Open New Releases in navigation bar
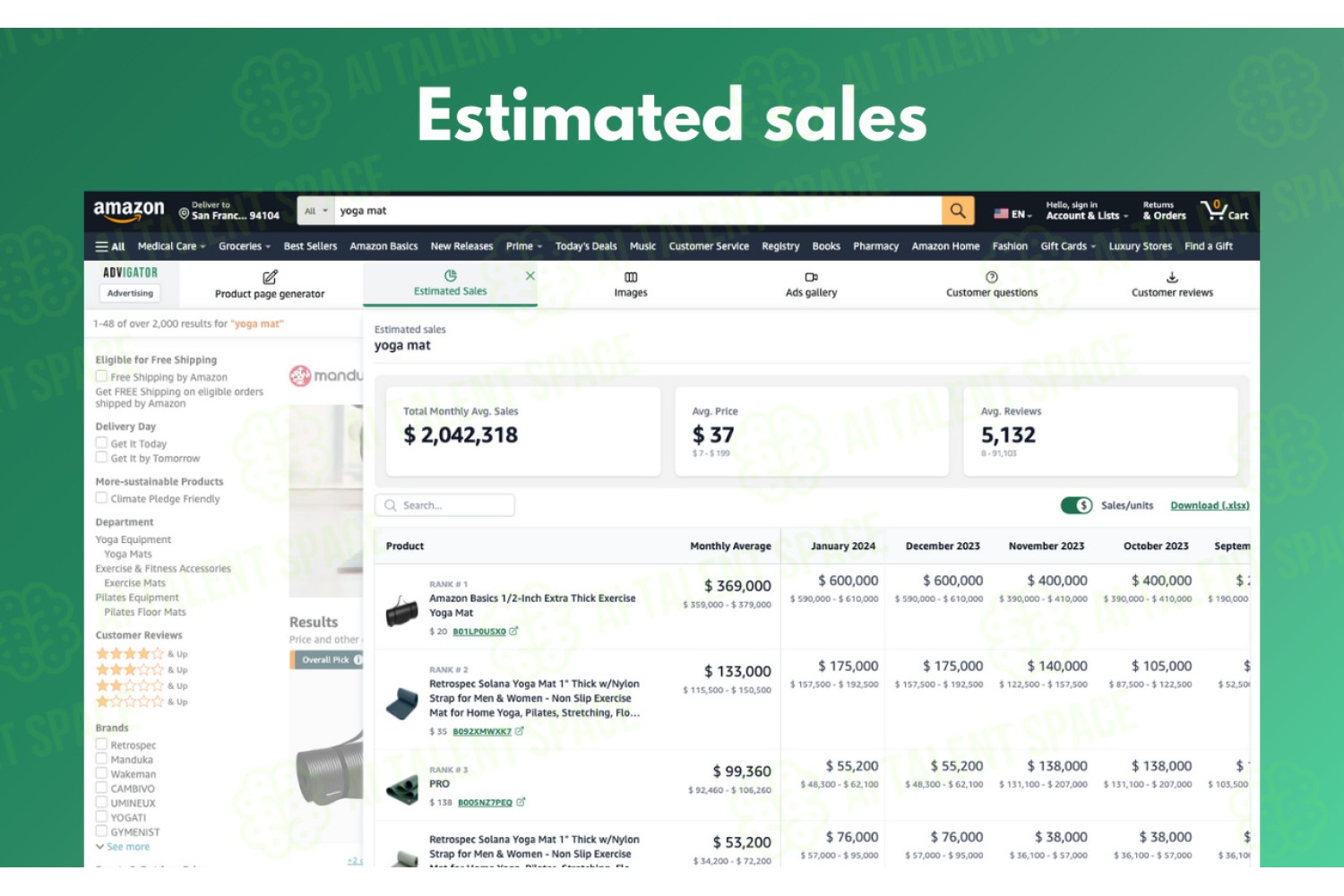Screen dimensions: 1344x896 click(x=461, y=246)
